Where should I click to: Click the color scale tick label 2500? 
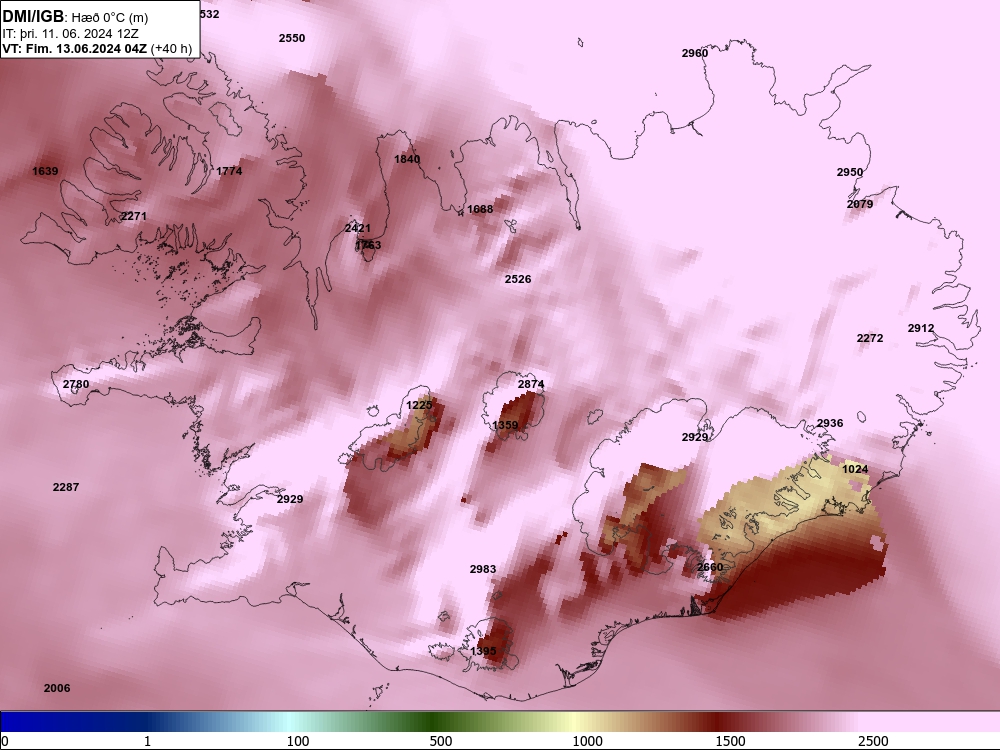pyautogui.click(x=873, y=741)
